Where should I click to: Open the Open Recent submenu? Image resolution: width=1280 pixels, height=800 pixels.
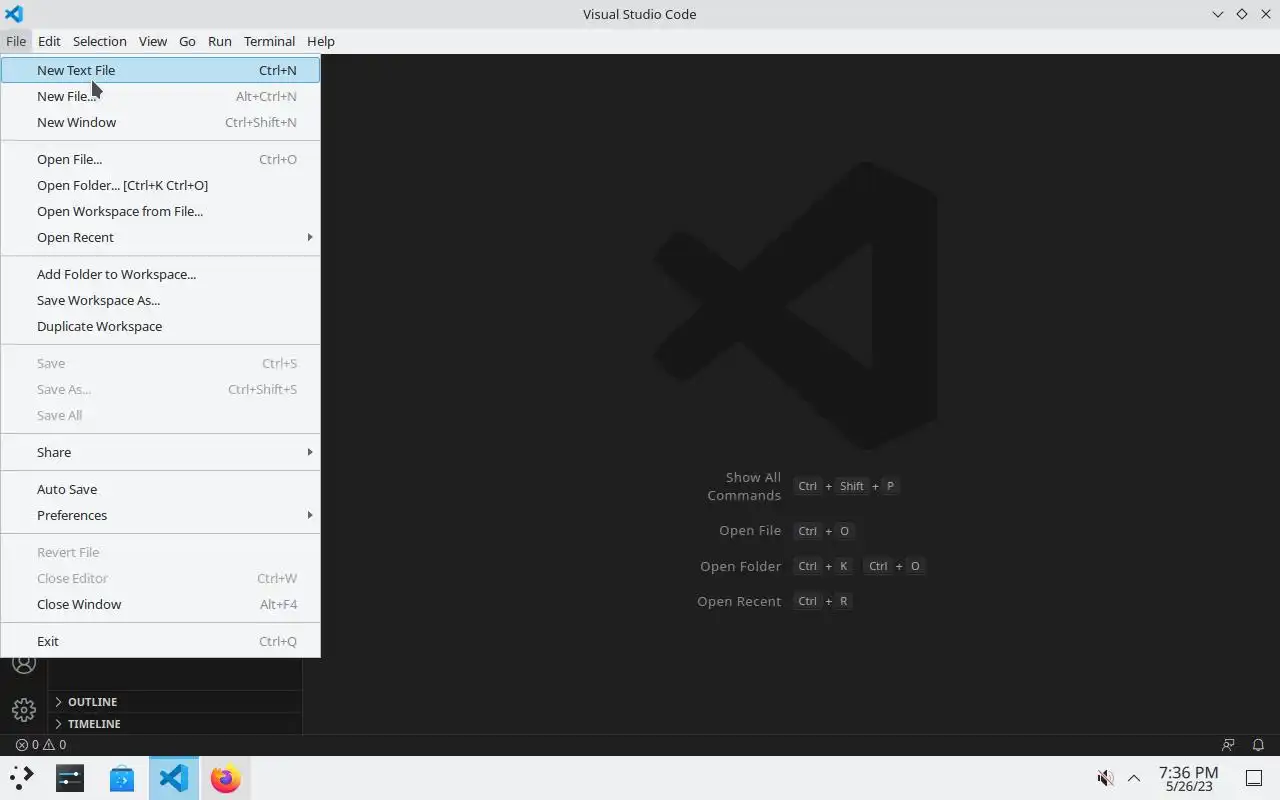pyautogui.click(x=160, y=237)
